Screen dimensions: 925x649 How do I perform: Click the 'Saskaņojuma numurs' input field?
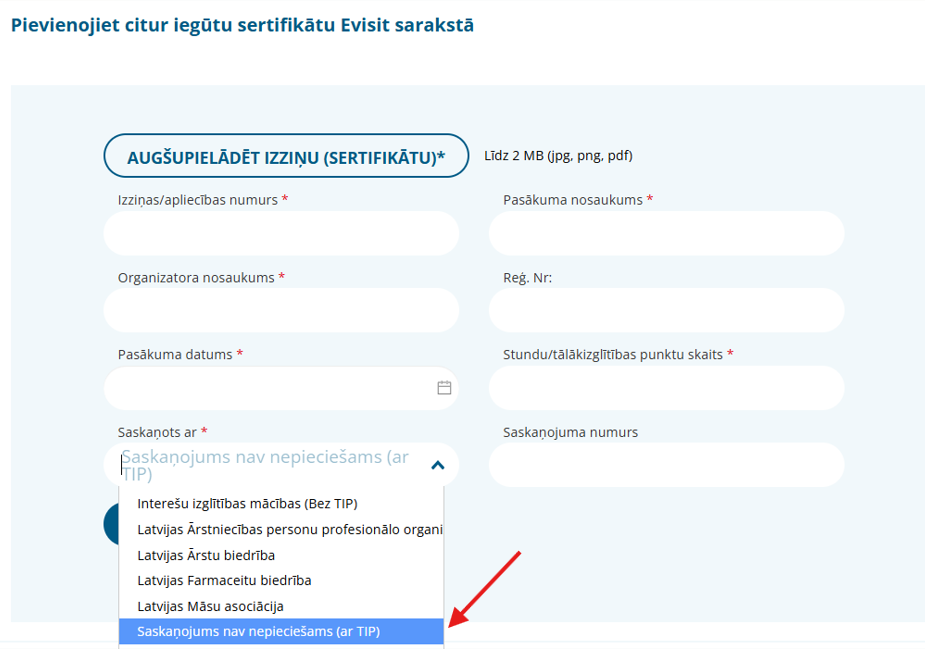pos(666,465)
